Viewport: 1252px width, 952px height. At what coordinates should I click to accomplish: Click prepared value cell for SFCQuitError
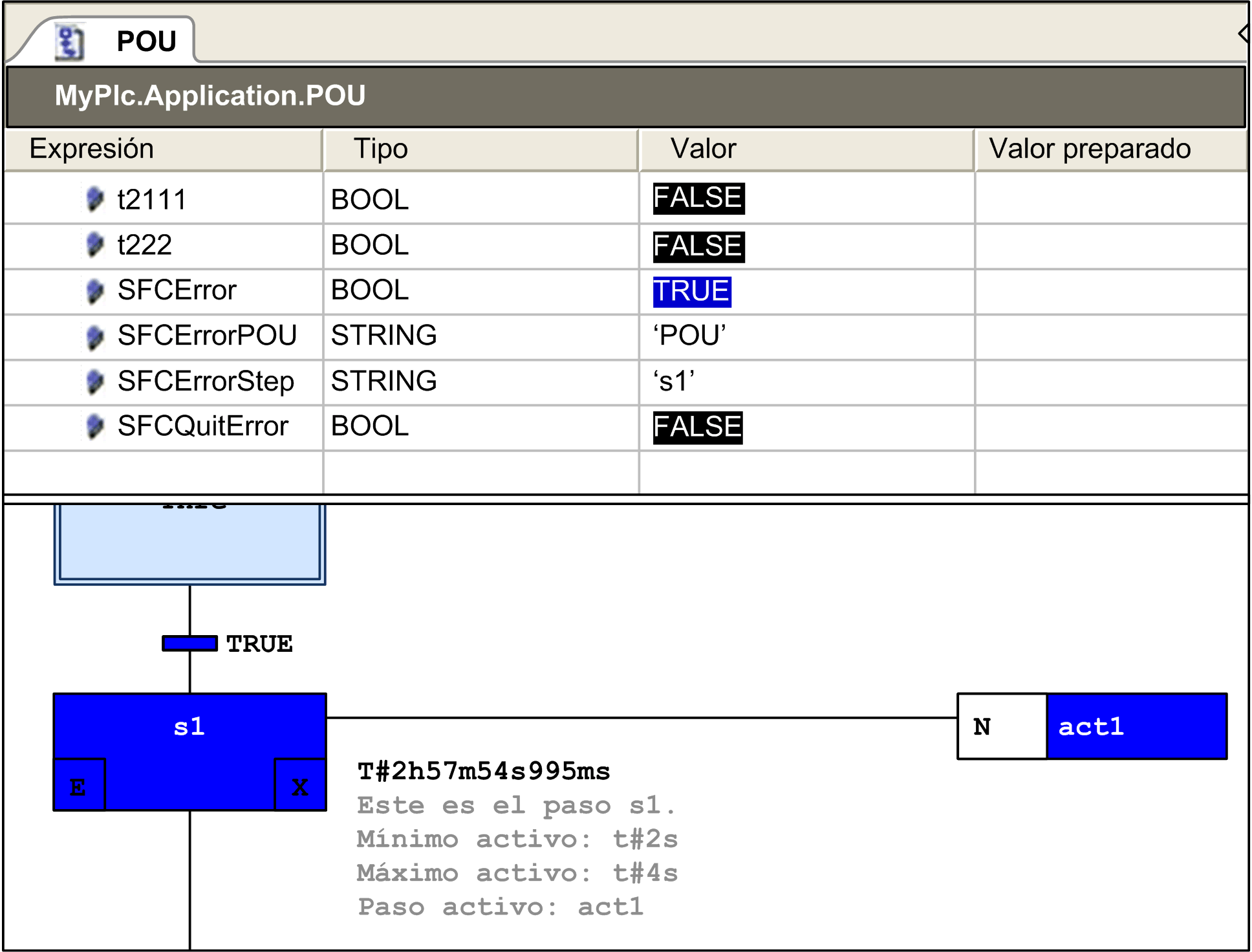(1110, 427)
